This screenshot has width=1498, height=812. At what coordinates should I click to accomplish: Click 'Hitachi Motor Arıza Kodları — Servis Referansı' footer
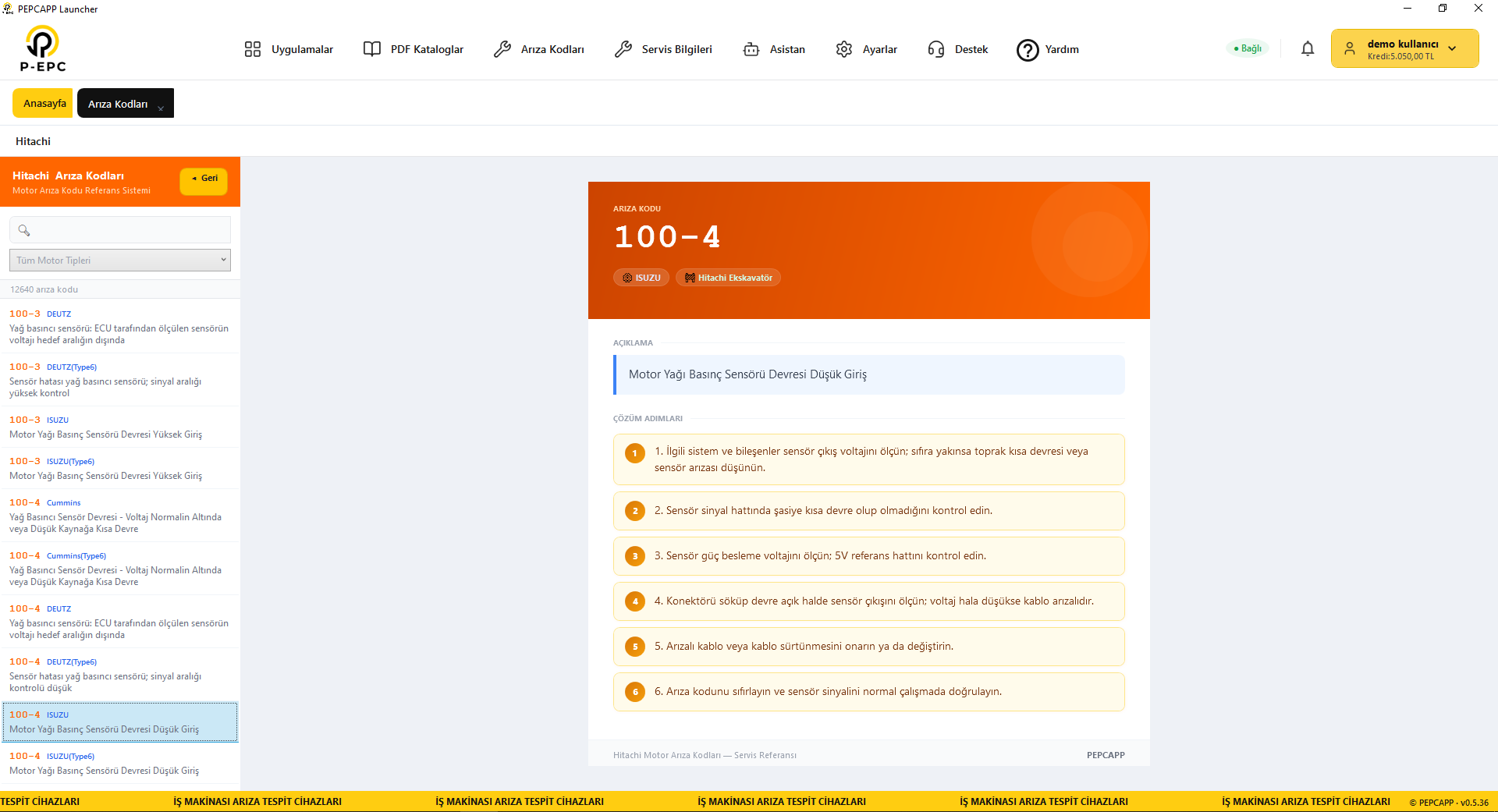click(x=705, y=755)
